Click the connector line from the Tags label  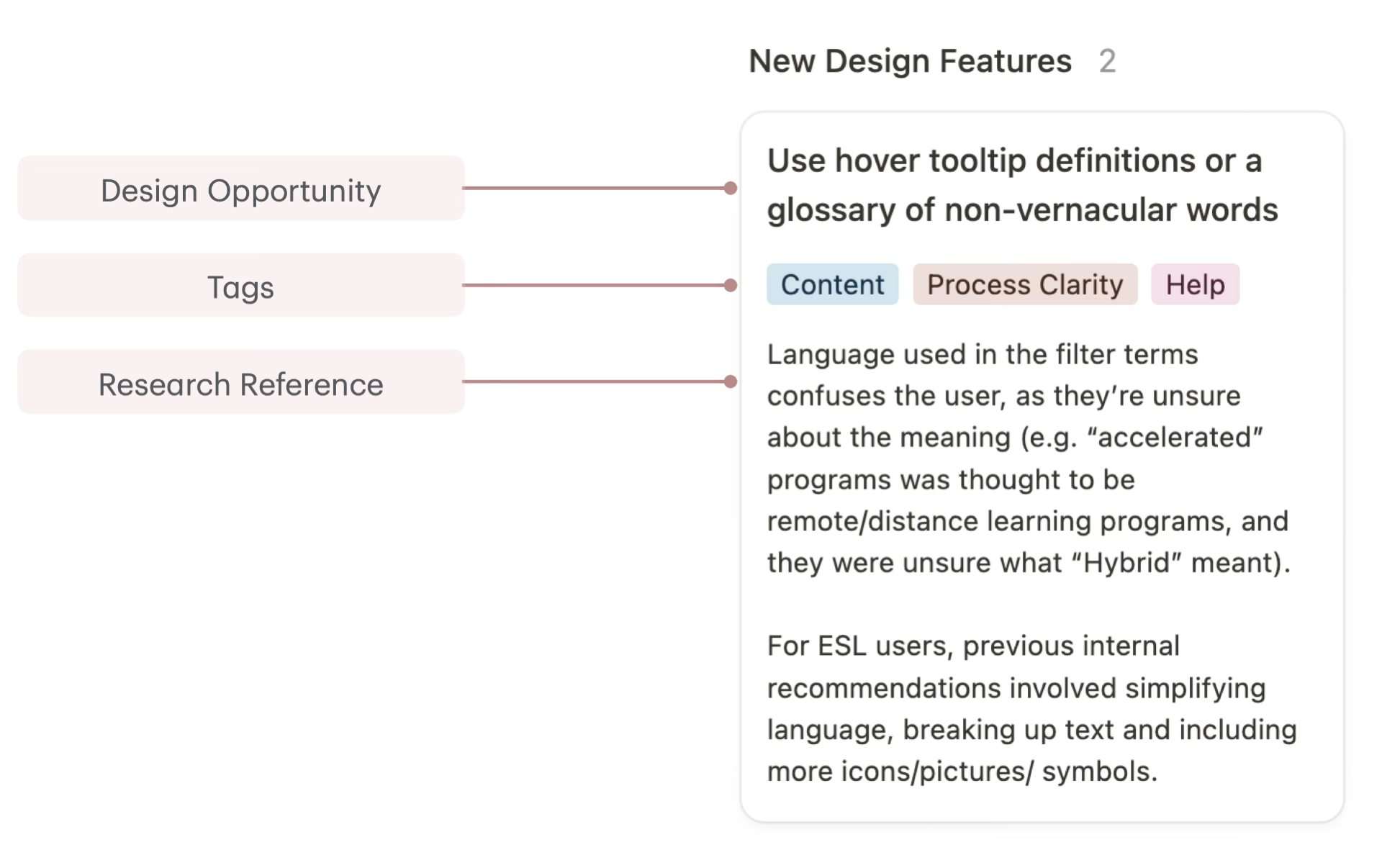594,286
